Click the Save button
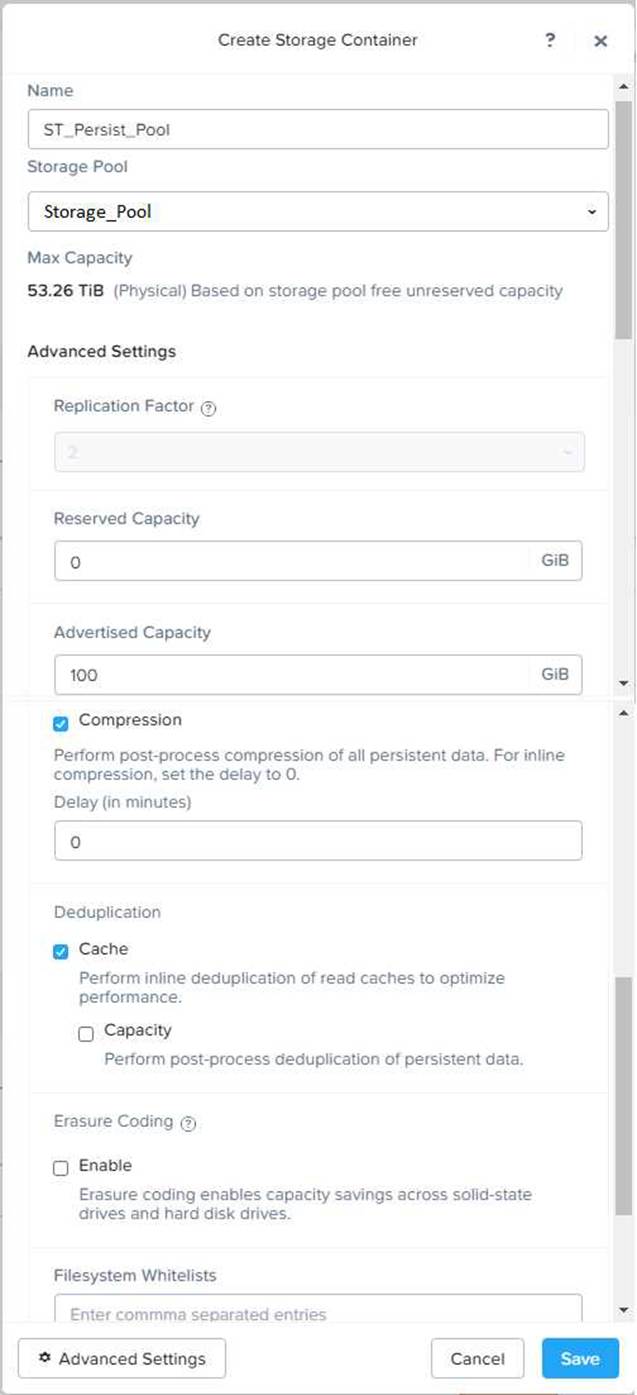The width and height of the screenshot is (637, 1395). 580,1358
